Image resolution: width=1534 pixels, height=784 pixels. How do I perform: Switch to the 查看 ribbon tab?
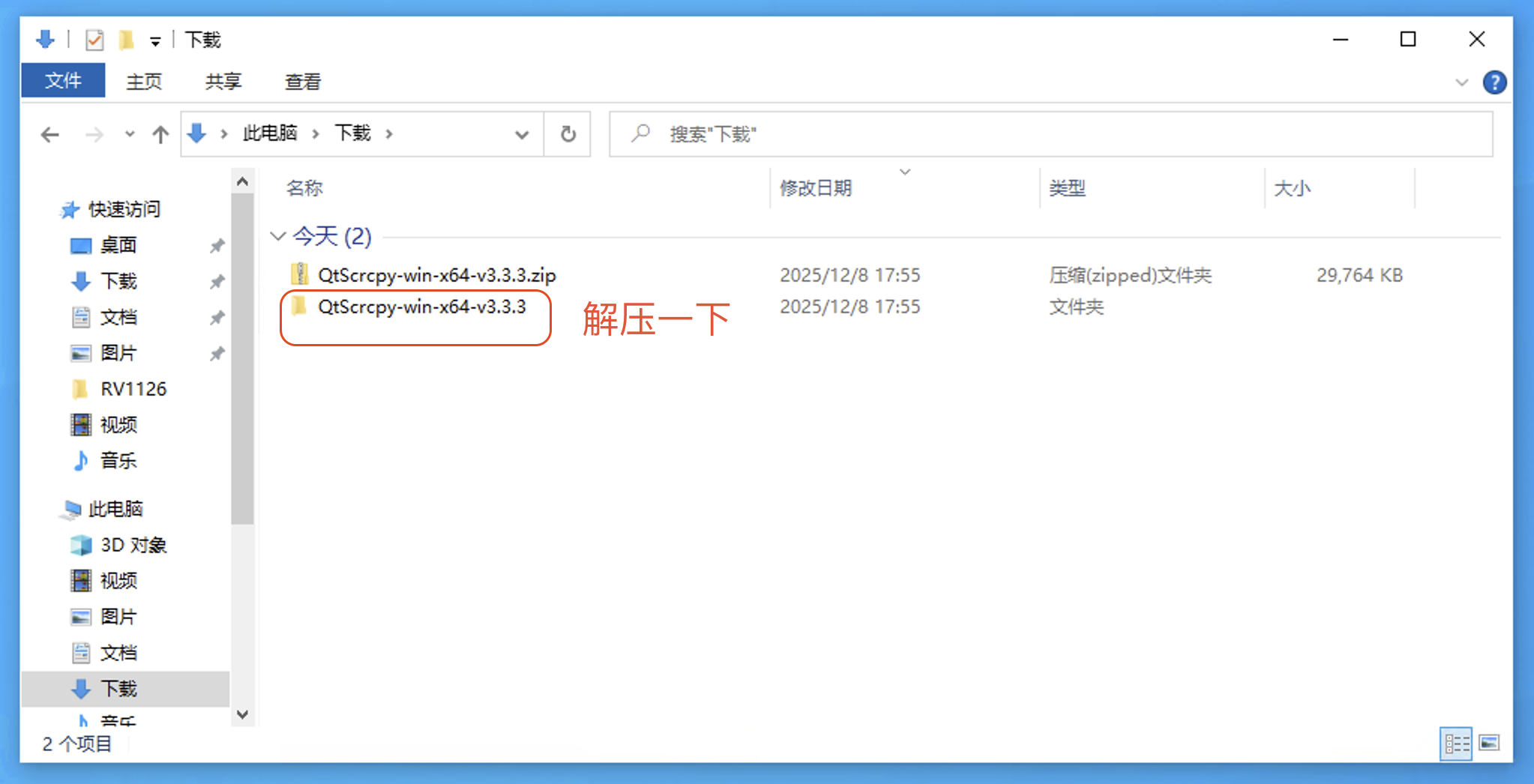tap(302, 82)
